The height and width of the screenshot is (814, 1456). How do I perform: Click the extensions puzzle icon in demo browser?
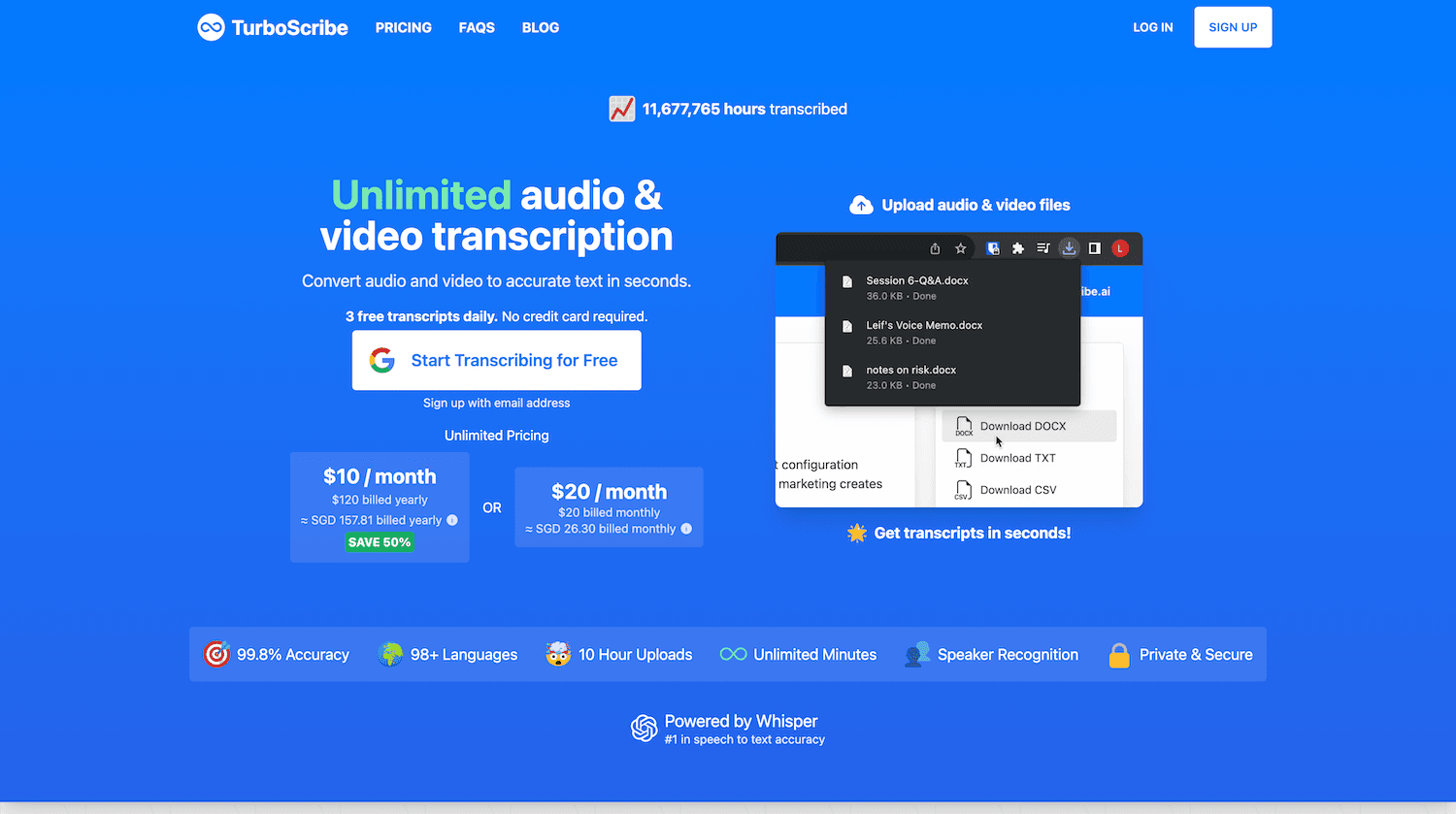tap(1018, 248)
